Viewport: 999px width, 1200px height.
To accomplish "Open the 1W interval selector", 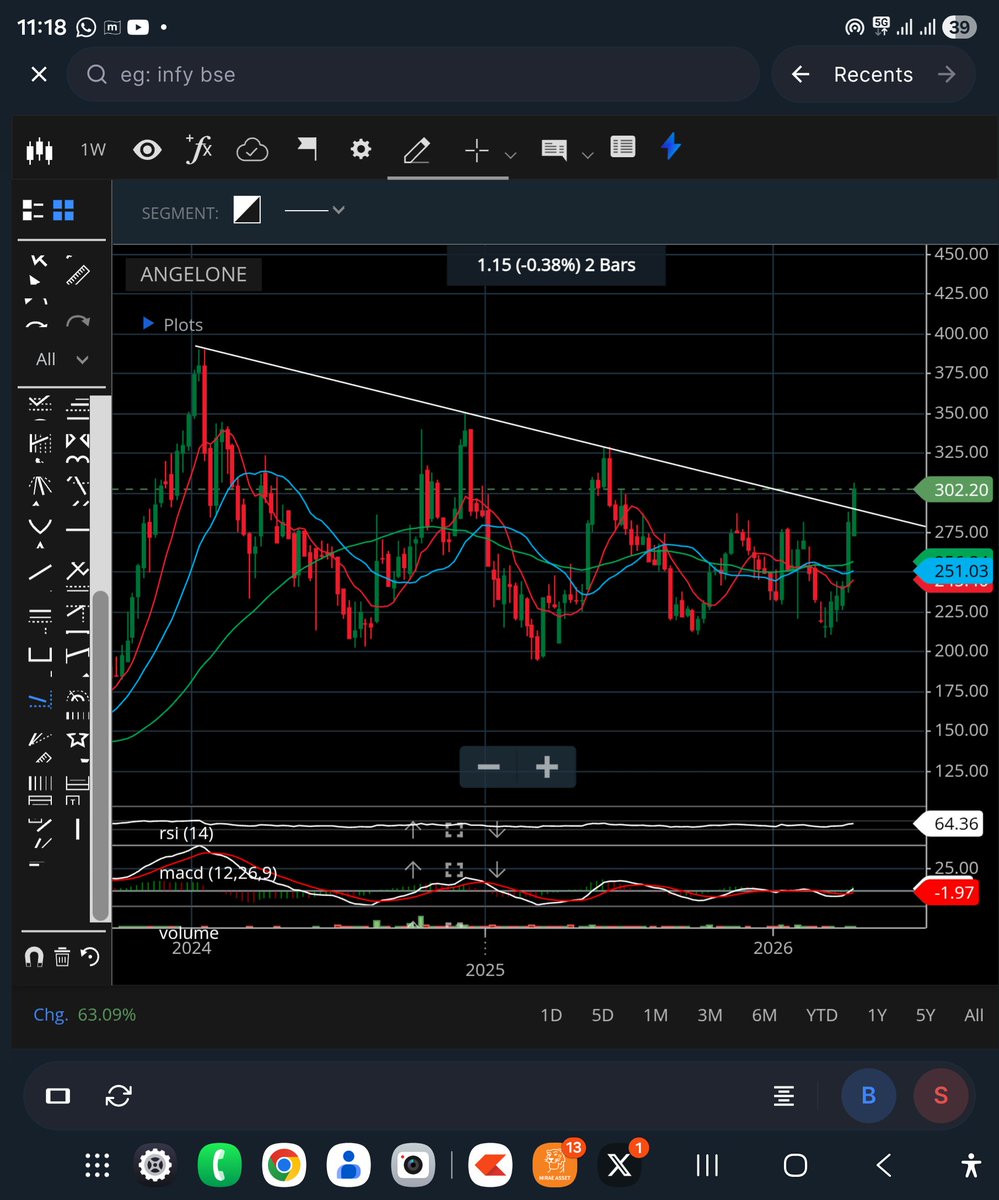I will (x=93, y=149).
